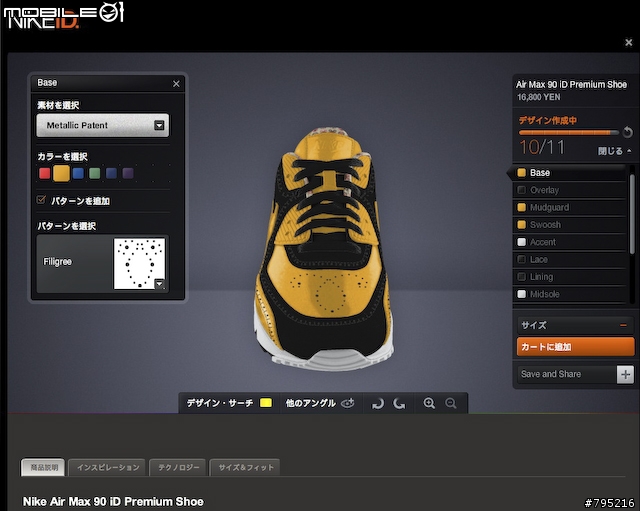Zoom out of the shoe
Screen dimensions: 640x511
pyautogui.click(x=451, y=403)
